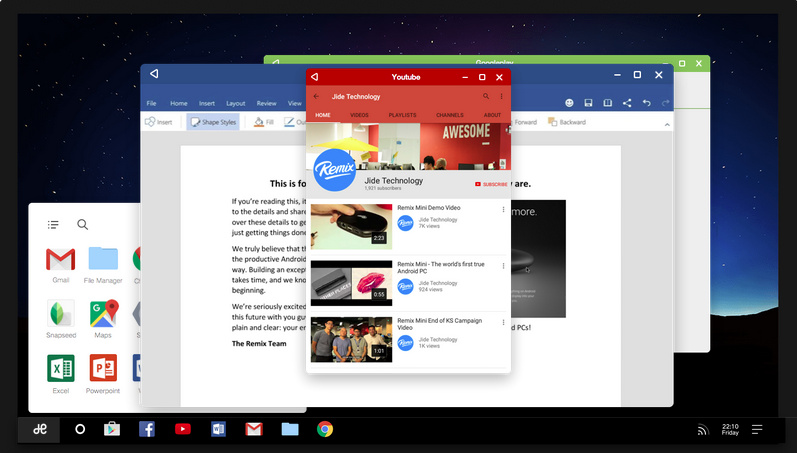Open the wireless cast icon in system tray

pyautogui.click(x=703, y=430)
